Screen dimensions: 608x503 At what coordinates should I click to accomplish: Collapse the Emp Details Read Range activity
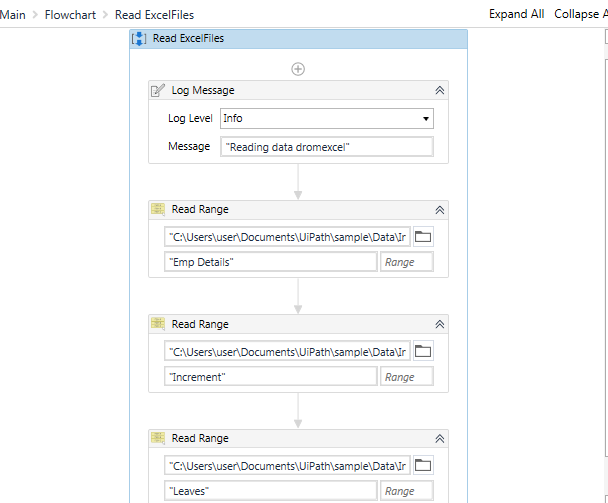(439, 210)
